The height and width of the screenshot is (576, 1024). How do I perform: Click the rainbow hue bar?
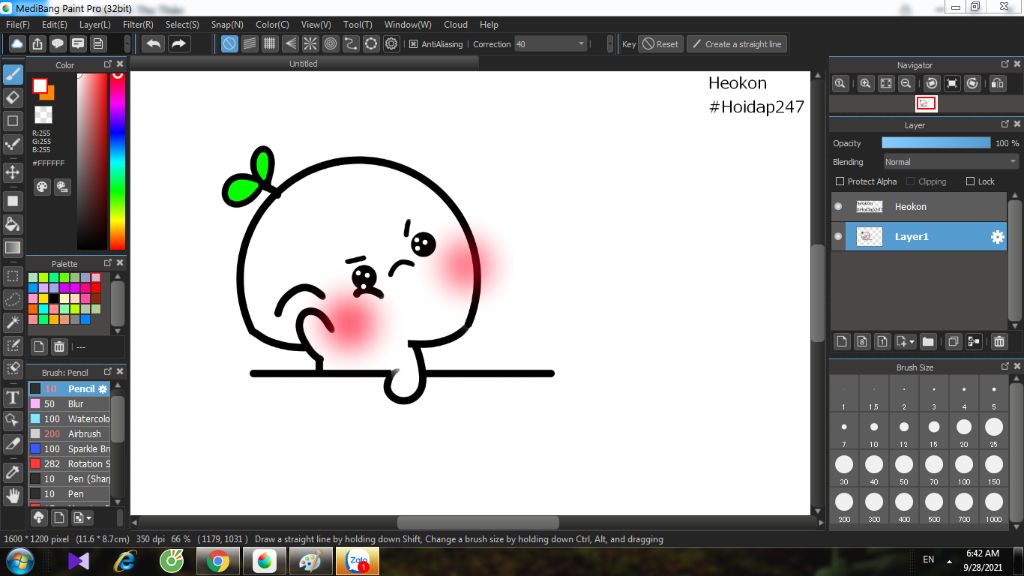[x=118, y=161]
